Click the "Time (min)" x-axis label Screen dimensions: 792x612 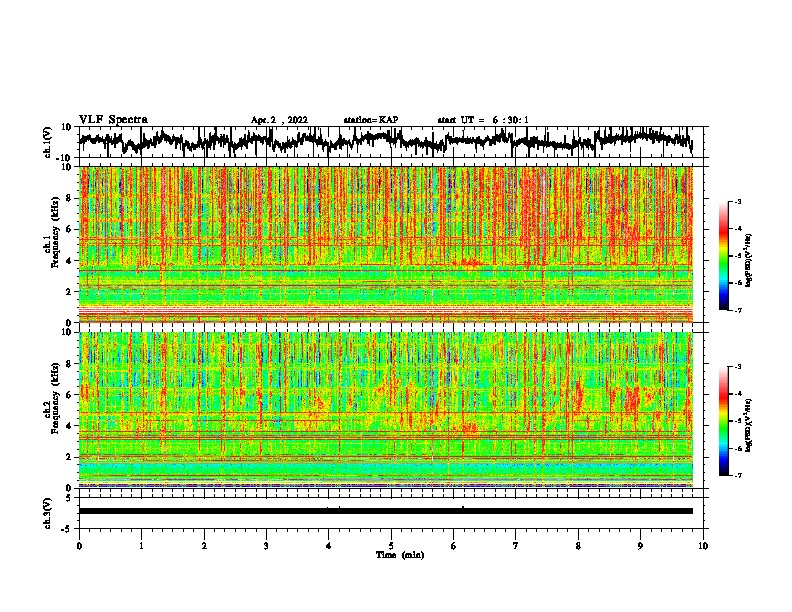[400, 555]
